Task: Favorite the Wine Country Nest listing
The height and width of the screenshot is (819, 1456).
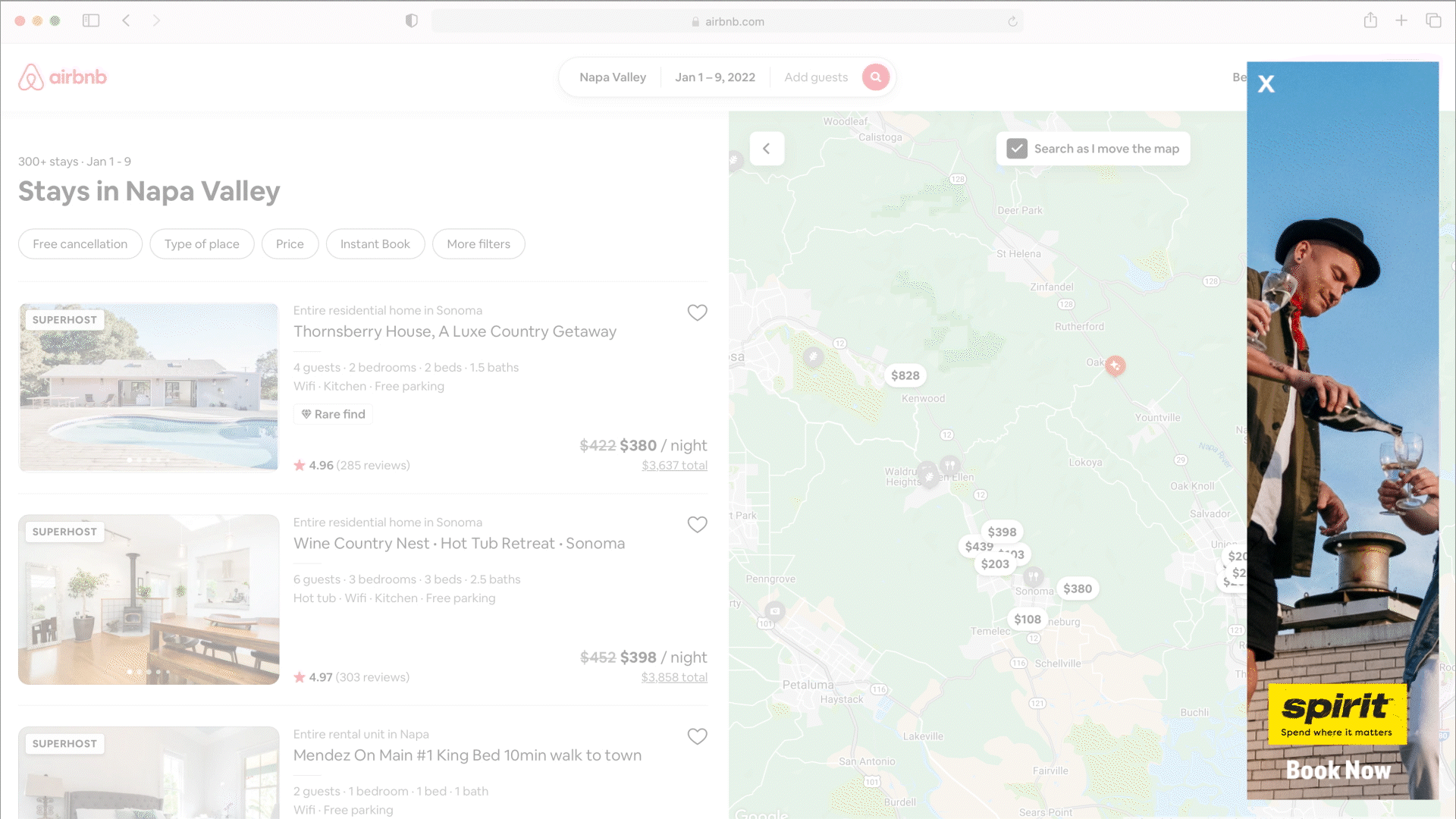Action: click(697, 525)
